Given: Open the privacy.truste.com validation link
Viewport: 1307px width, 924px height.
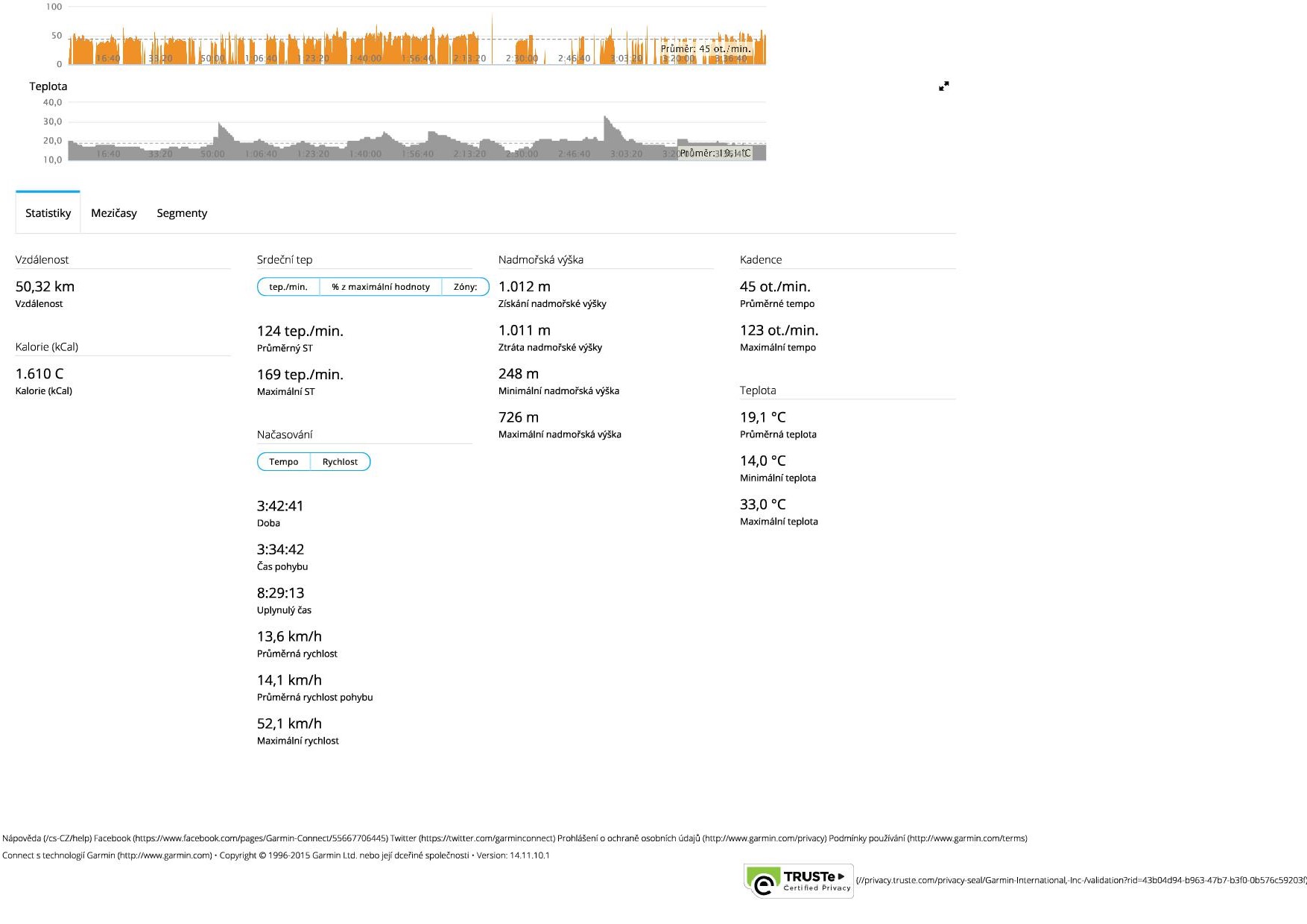Looking at the screenshot, I should [1080, 881].
